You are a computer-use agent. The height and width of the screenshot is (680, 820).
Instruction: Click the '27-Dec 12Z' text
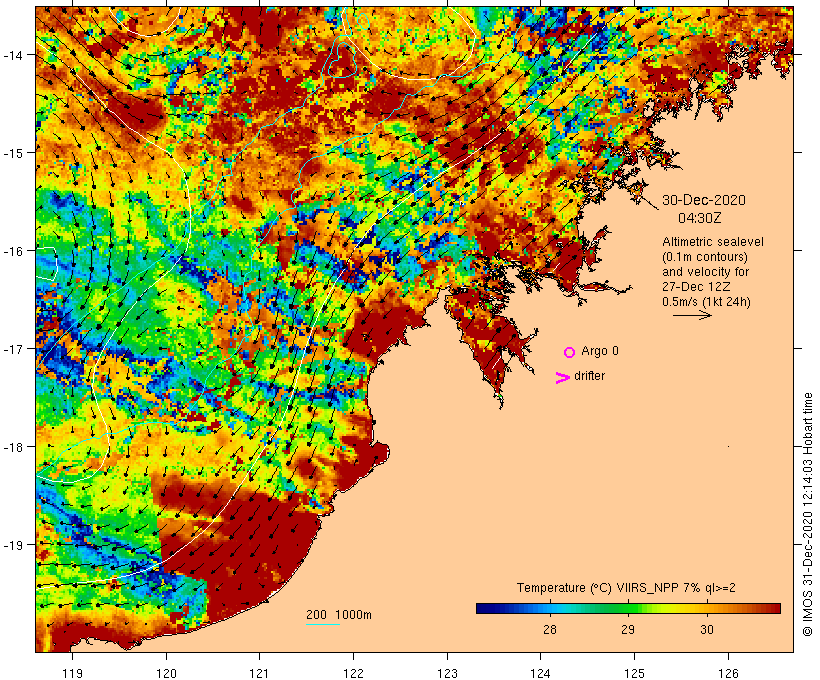(696, 287)
